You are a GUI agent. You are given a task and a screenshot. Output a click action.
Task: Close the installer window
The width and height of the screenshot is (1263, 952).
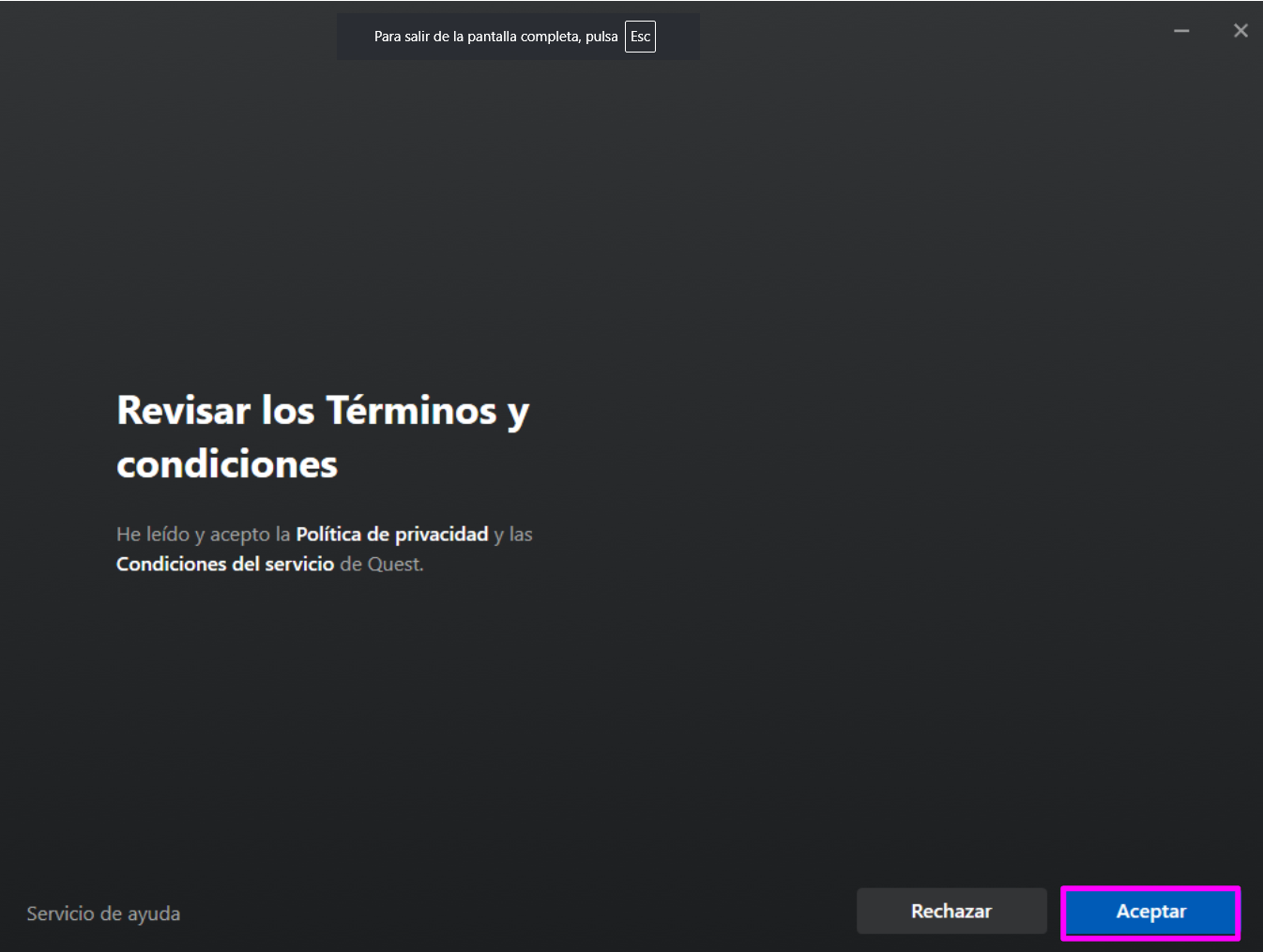click(1240, 31)
